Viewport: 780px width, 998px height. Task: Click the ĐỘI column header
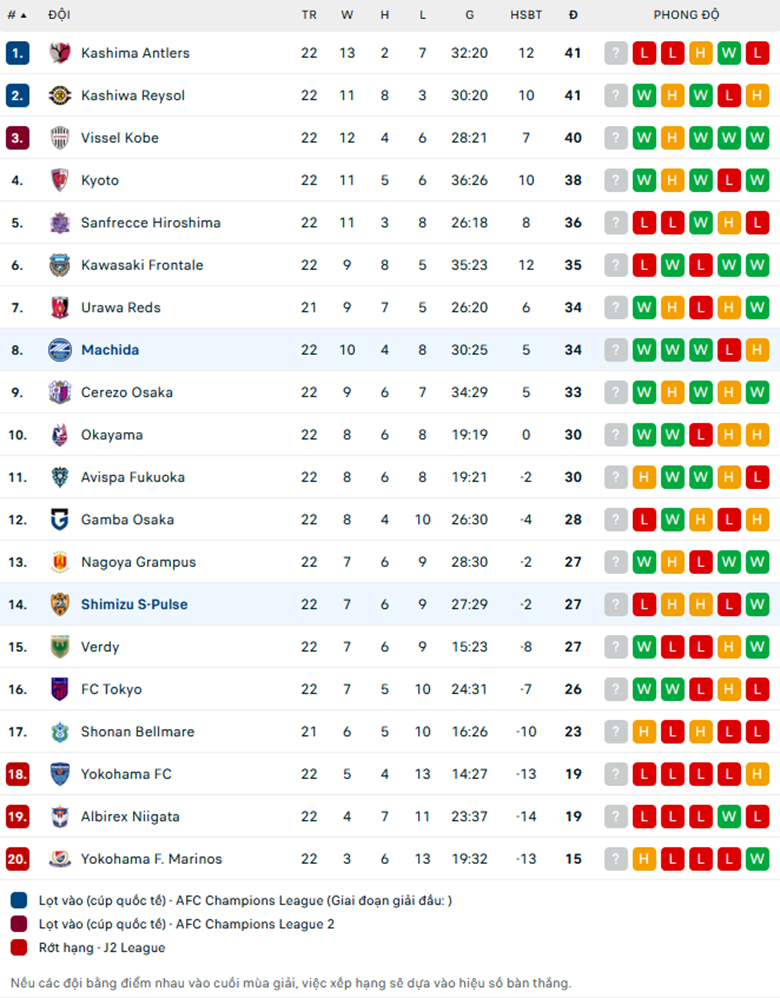click(x=59, y=15)
